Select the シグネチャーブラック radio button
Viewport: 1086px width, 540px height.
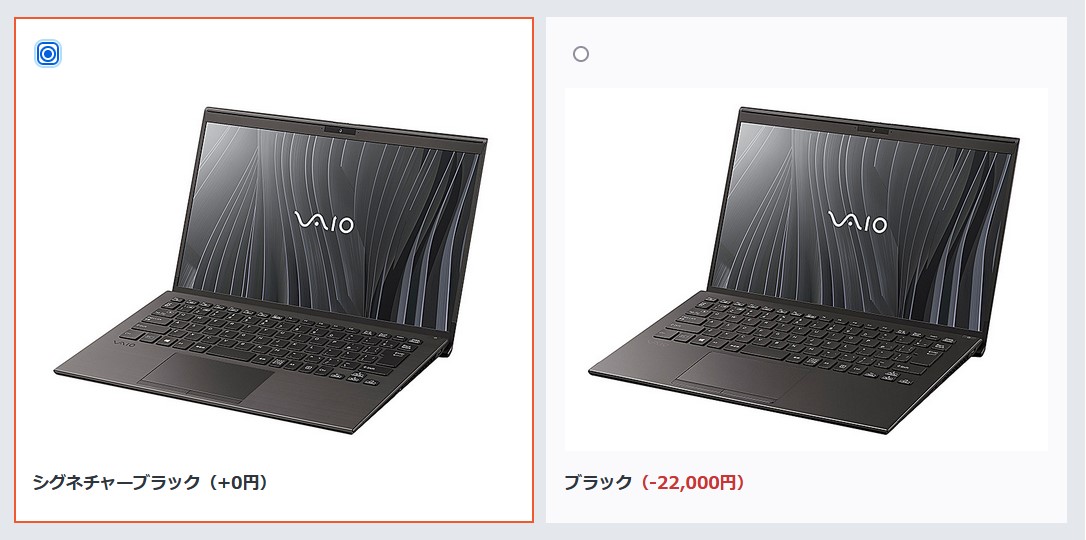point(48,54)
